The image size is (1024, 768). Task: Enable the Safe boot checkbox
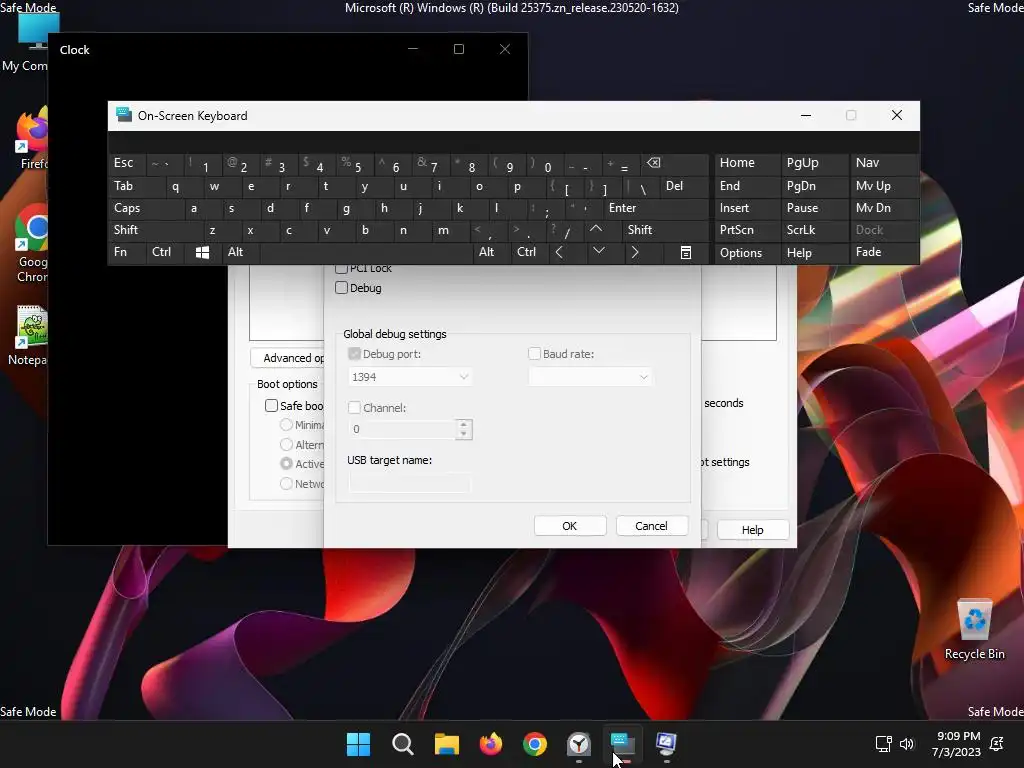pos(272,406)
